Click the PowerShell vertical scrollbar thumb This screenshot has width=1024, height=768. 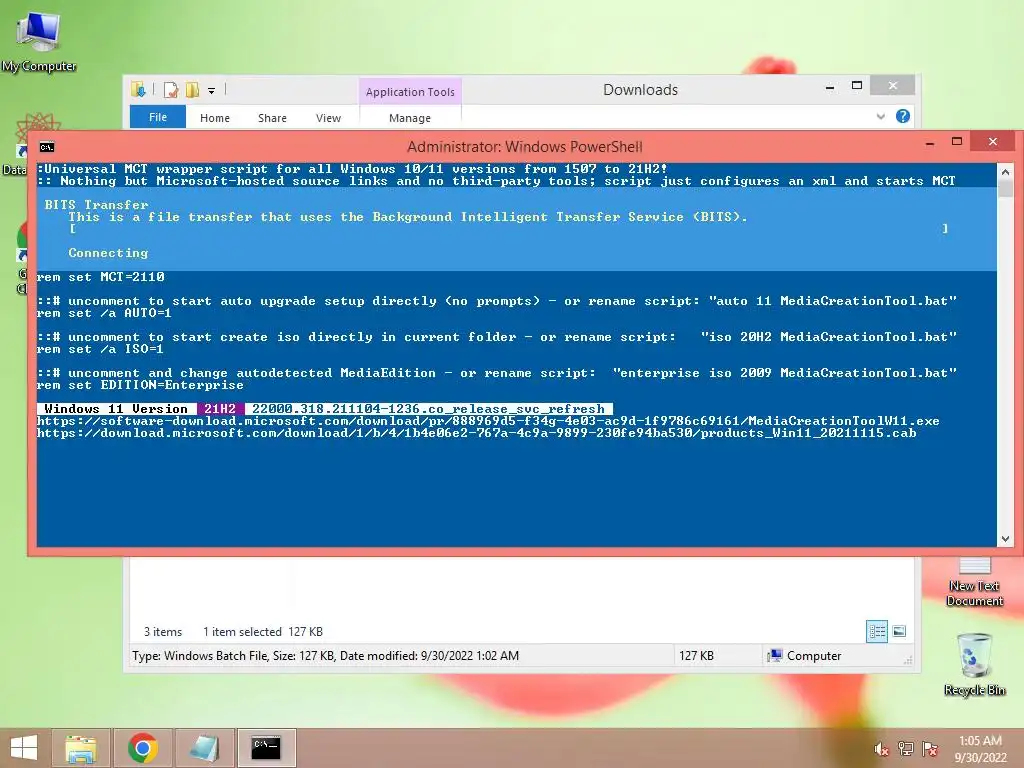pos(1006,189)
